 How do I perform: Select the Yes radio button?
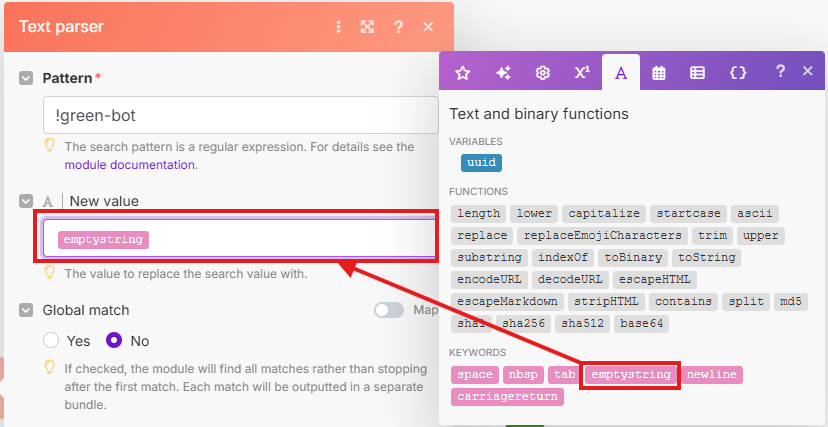pyautogui.click(x=51, y=340)
